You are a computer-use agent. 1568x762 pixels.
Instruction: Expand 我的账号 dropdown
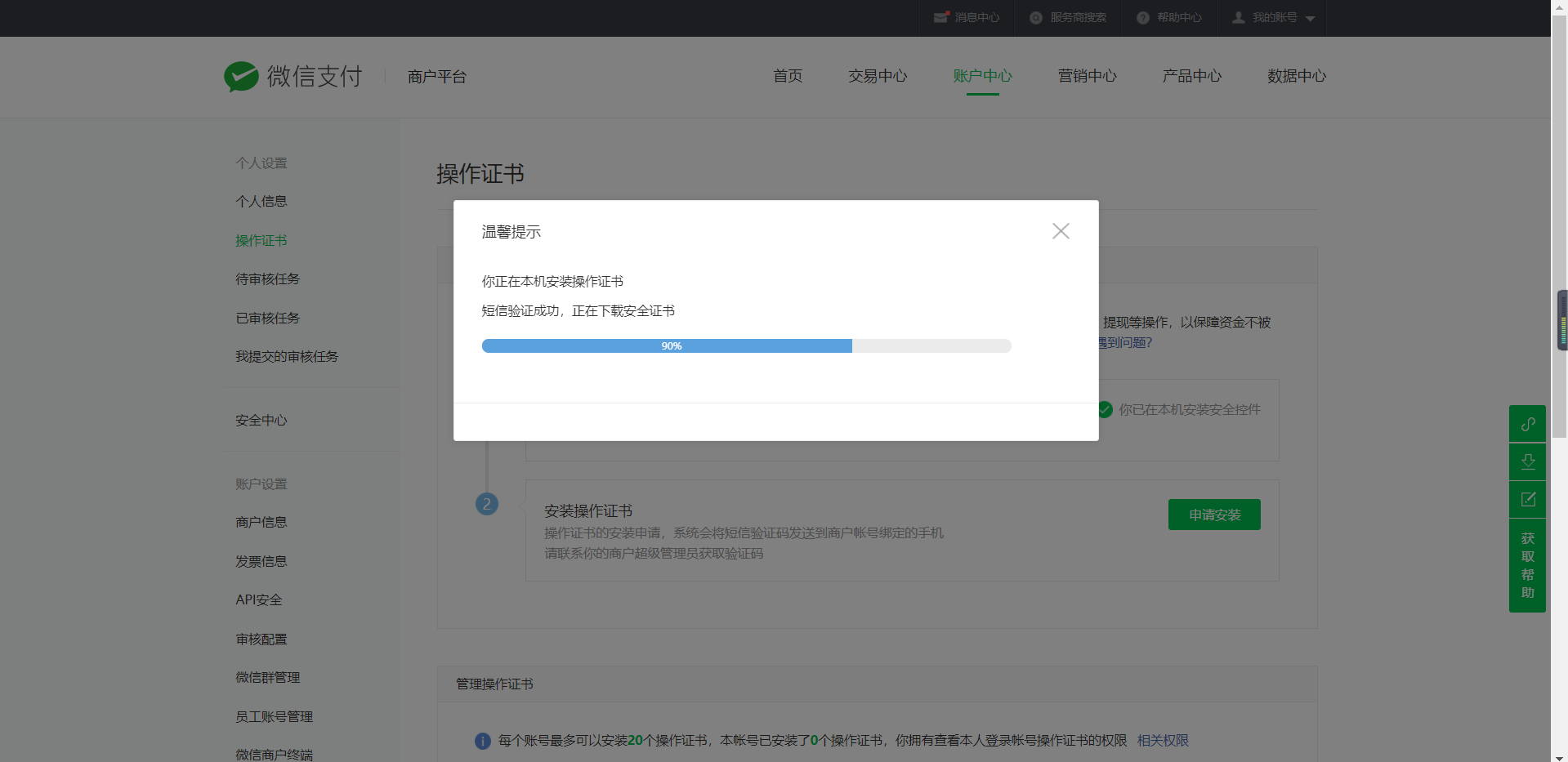pyautogui.click(x=1273, y=17)
